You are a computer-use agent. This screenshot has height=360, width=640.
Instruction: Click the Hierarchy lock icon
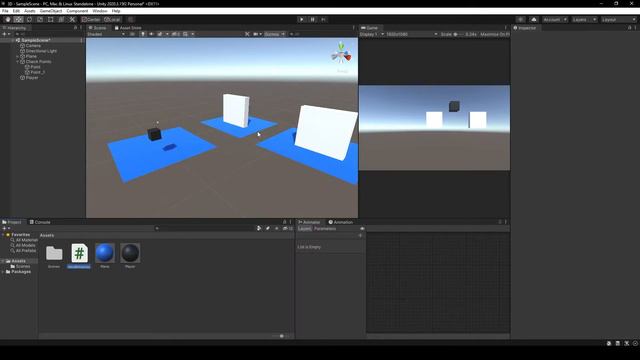pos(76,28)
